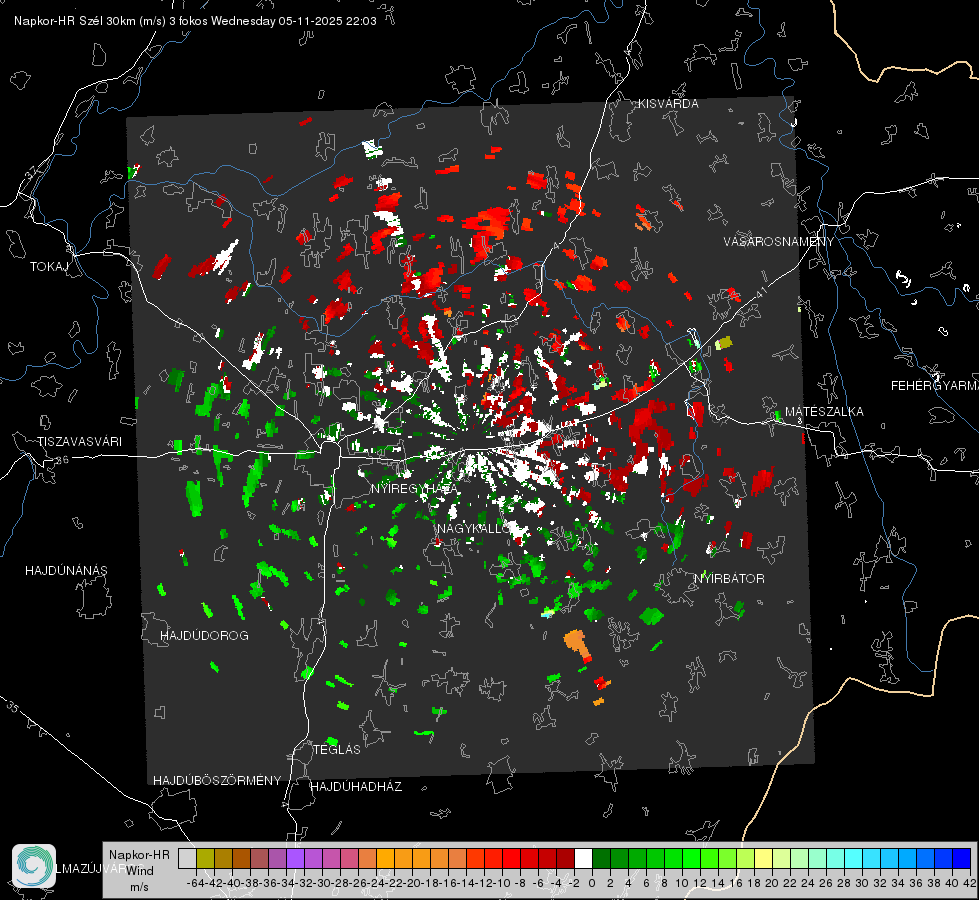This screenshot has width=979, height=900.
Task: Click the legend value '0'
Action: (x=592, y=884)
